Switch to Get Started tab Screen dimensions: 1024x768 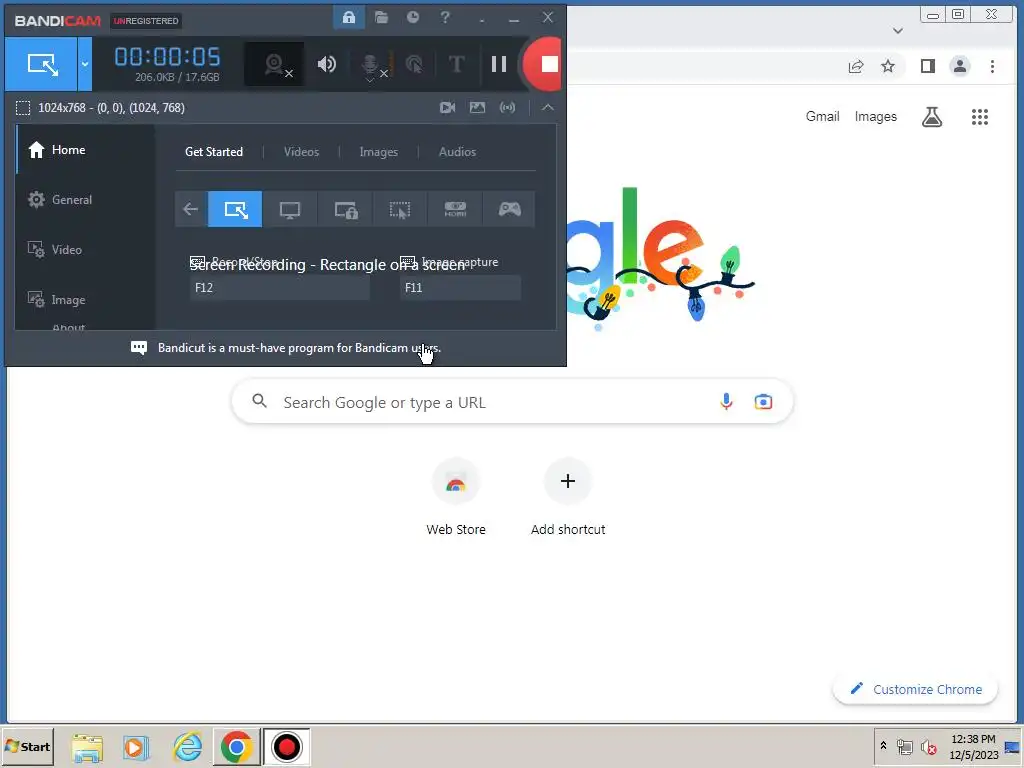(214, 152)
